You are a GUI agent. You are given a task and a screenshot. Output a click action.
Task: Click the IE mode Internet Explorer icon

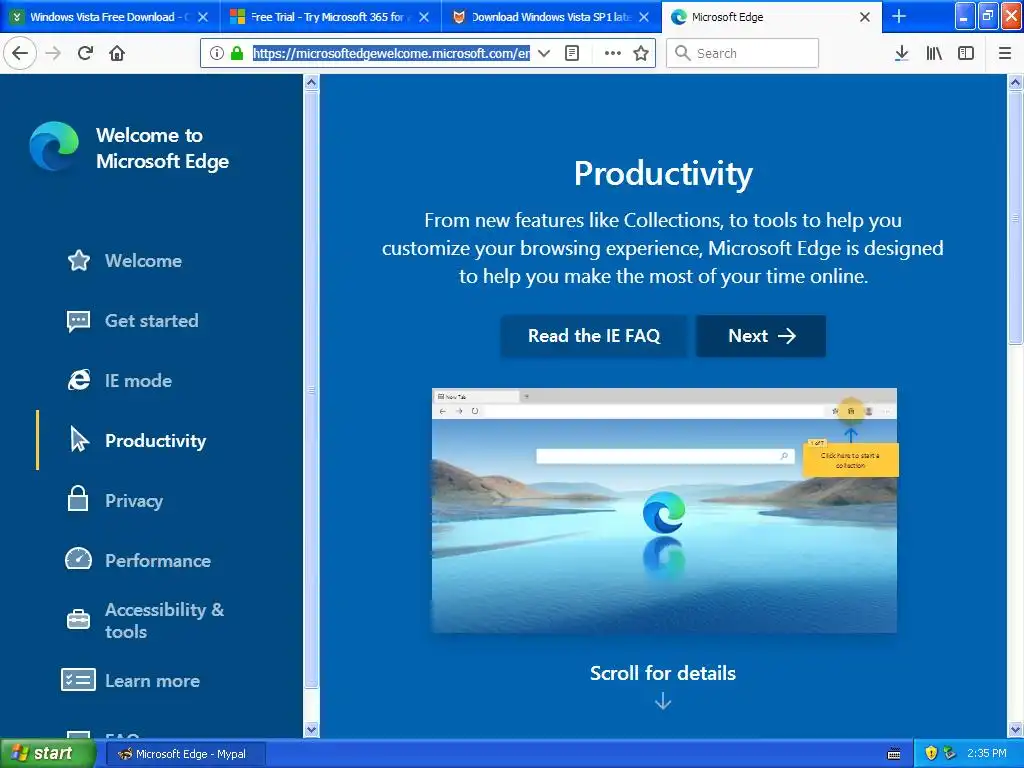(x=79, y=380)
